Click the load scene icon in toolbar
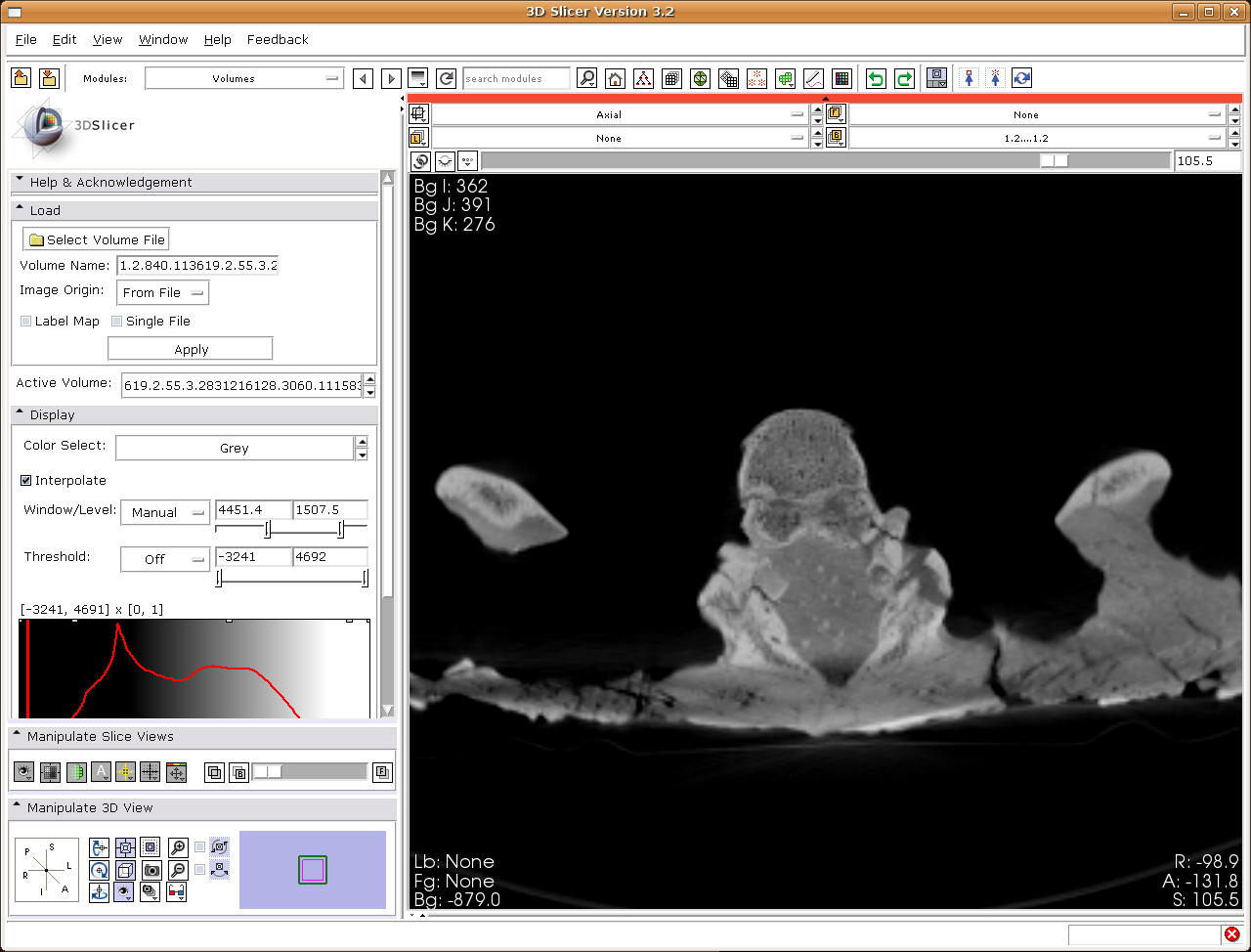The height and width of the screenshot is (952, 1251). 22,78
